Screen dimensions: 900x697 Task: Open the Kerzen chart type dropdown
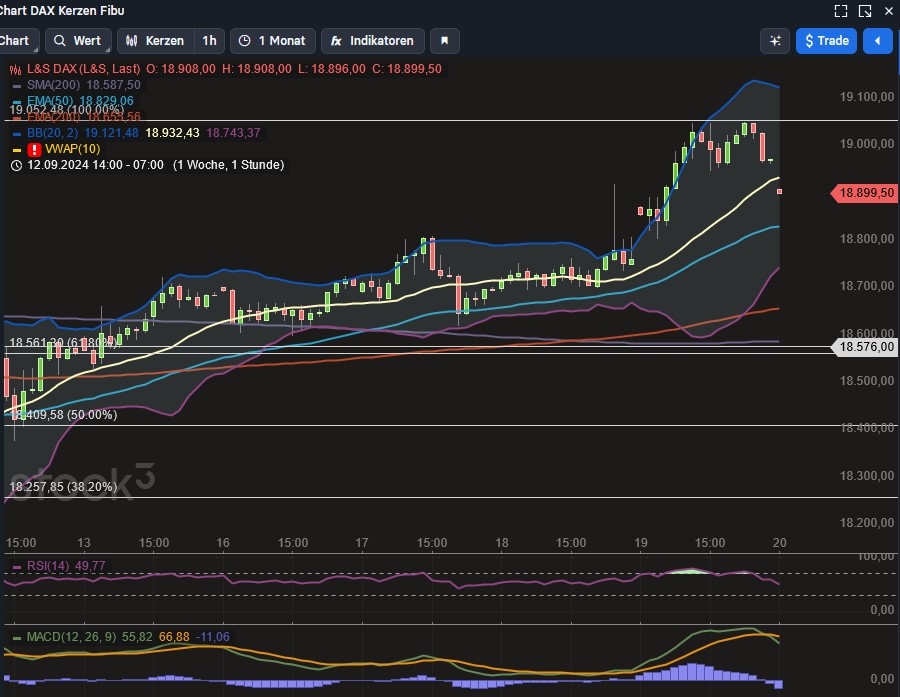tap(160, 40)
